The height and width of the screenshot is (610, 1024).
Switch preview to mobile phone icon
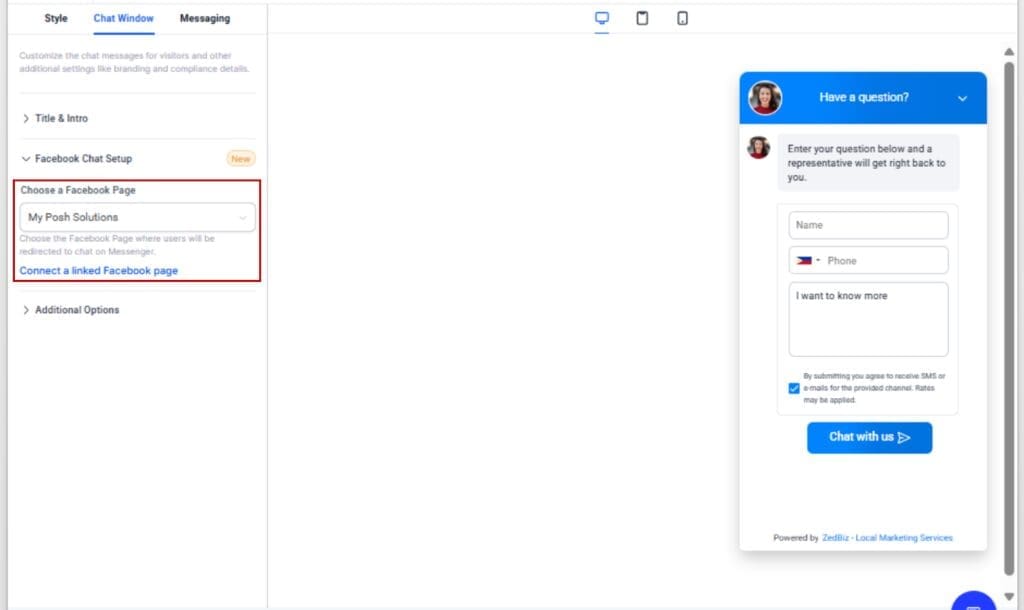[681, 17]
